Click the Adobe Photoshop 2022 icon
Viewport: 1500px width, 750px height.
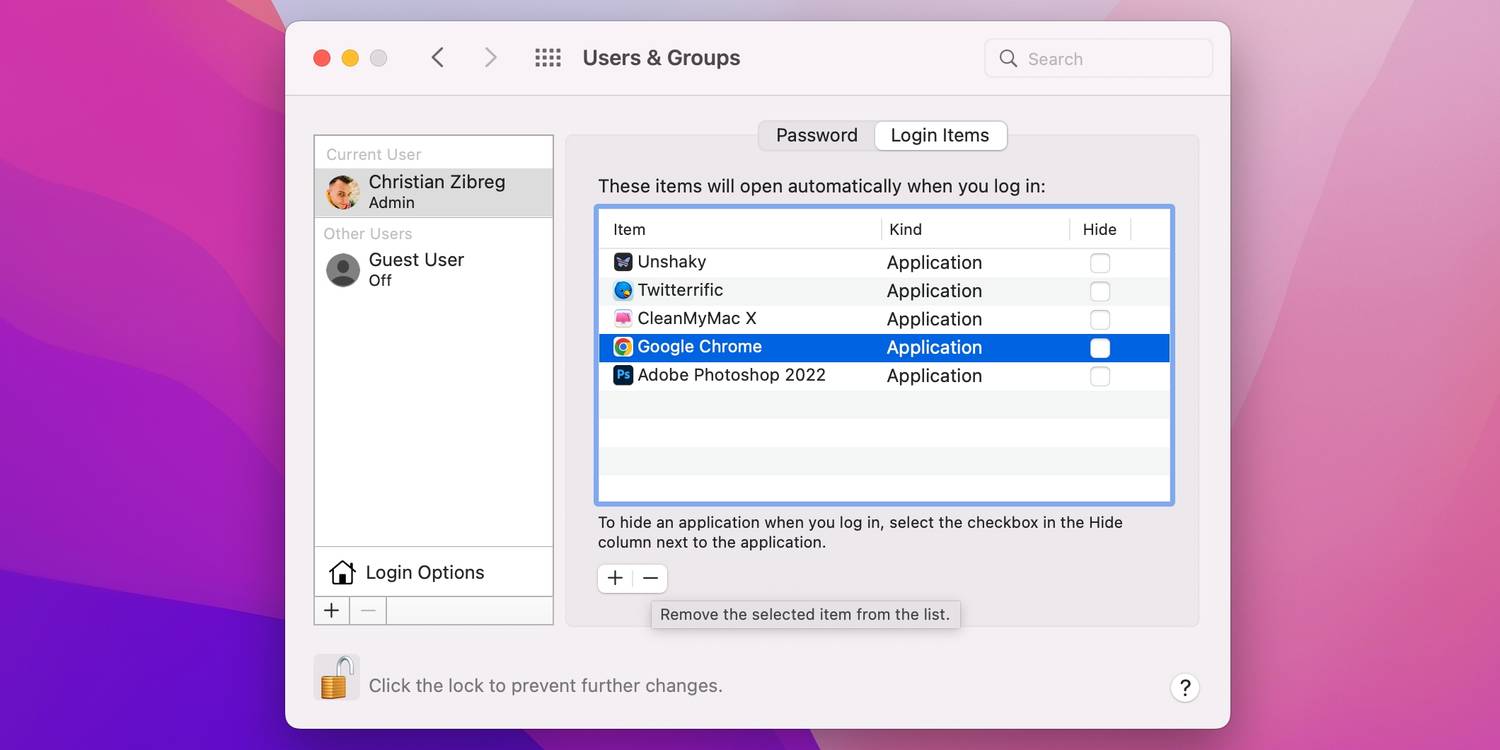click(x=623, y=375)
